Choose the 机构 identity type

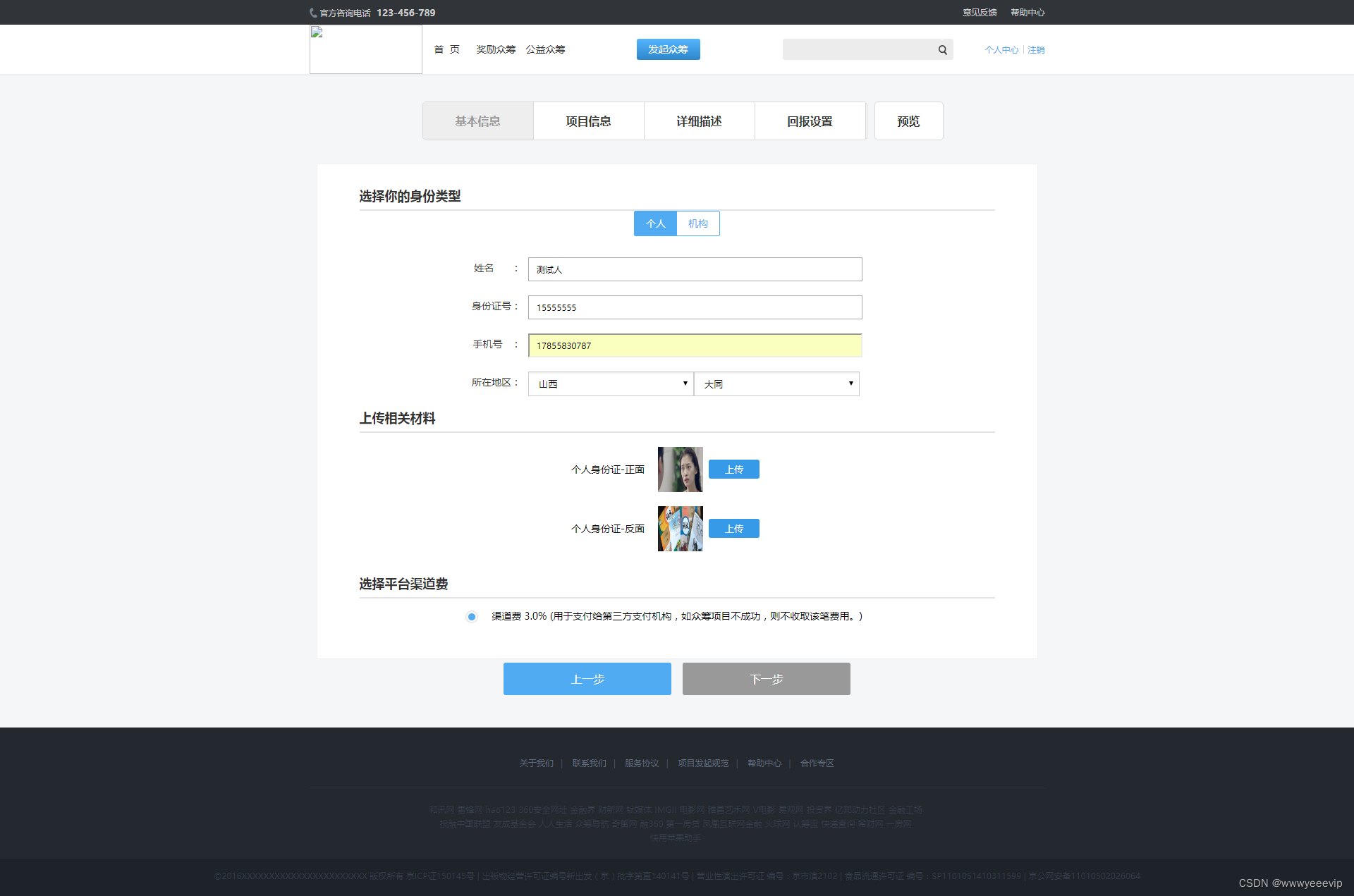(698, 223)
